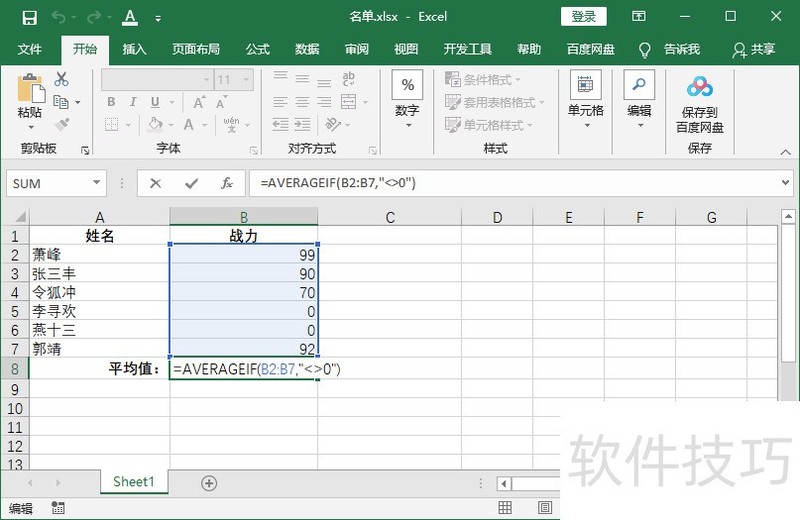Click the fill color paint bucket
The width and height of the screenshot is (800, 520).
click(x=155, y=125)
